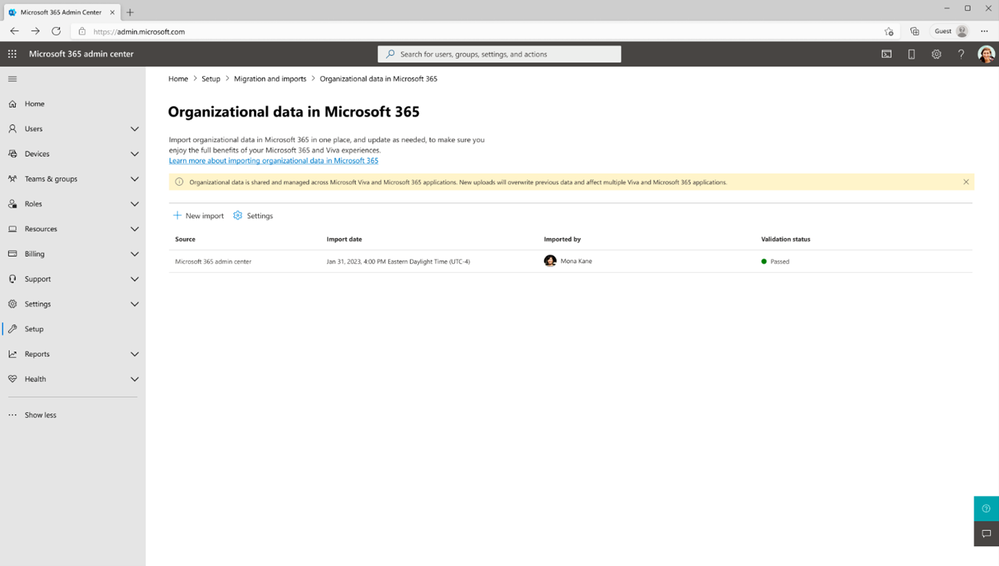Expand the Billing section chevron

tap(134, 254)
